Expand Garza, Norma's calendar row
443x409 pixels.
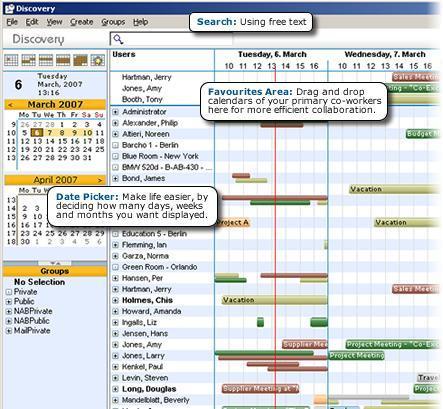click(115, 256)
